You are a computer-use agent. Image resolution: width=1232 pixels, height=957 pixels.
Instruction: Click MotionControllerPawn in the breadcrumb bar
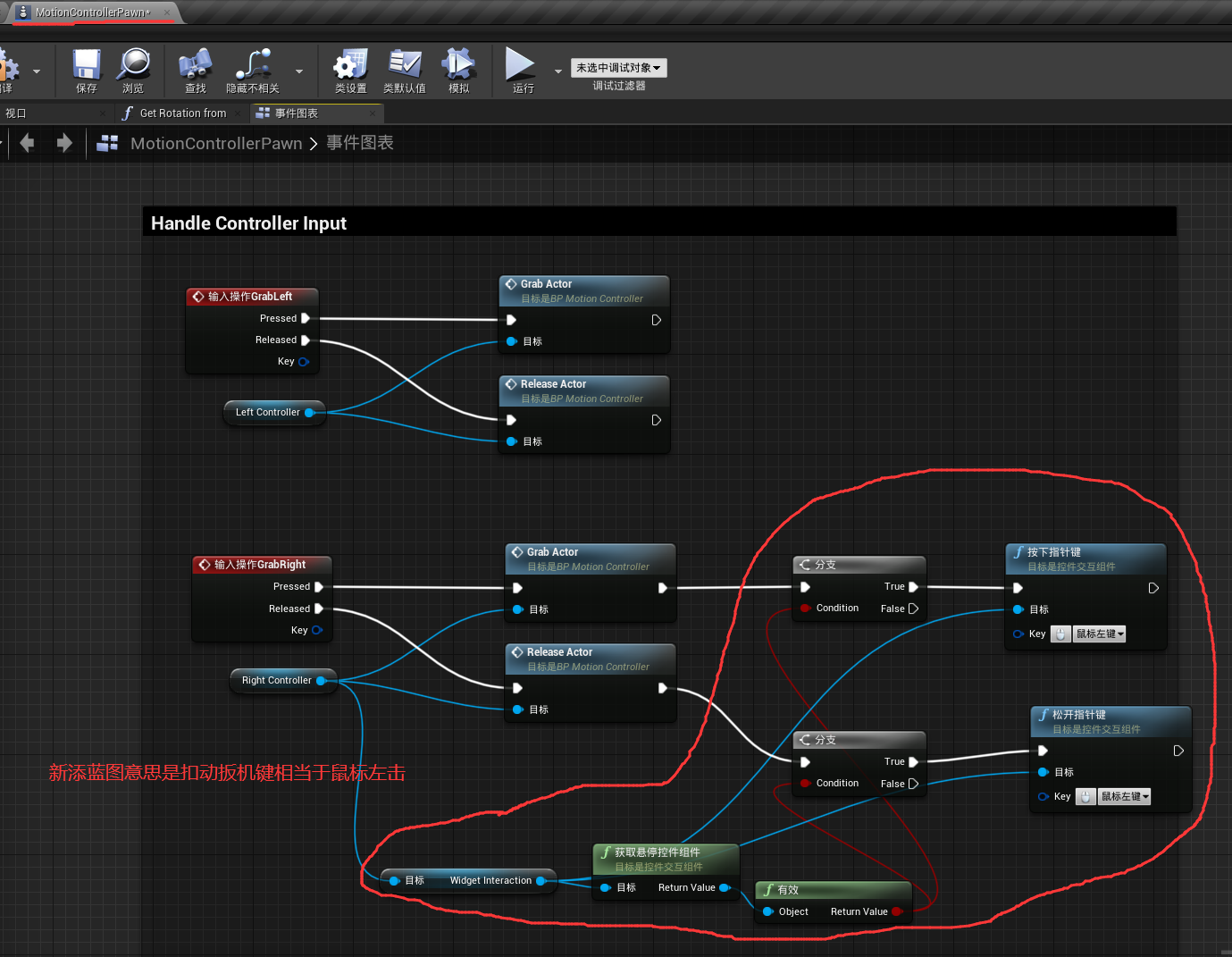[216, 143]
